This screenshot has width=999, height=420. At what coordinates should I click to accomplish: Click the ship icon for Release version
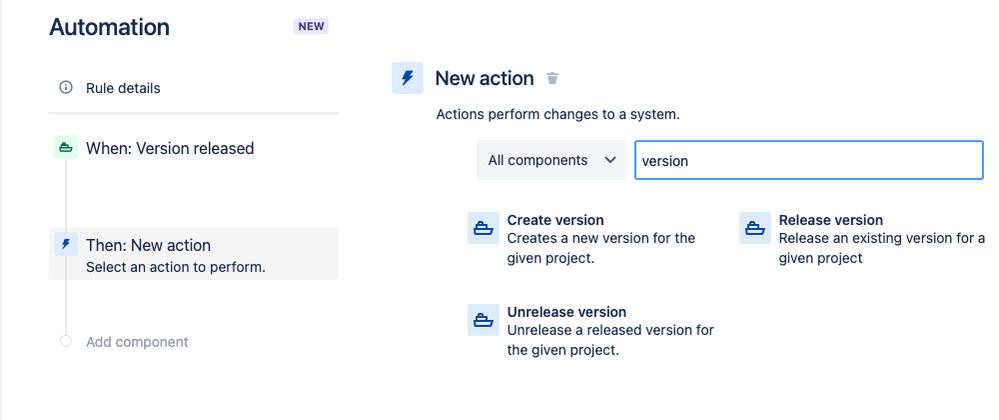click(x=755, y=229)
